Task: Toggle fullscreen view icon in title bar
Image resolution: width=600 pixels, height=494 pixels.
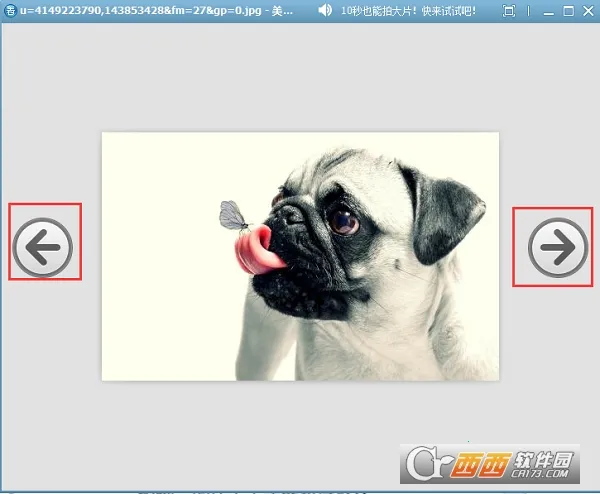Action: pyautogui.click(x=509, y=11)
